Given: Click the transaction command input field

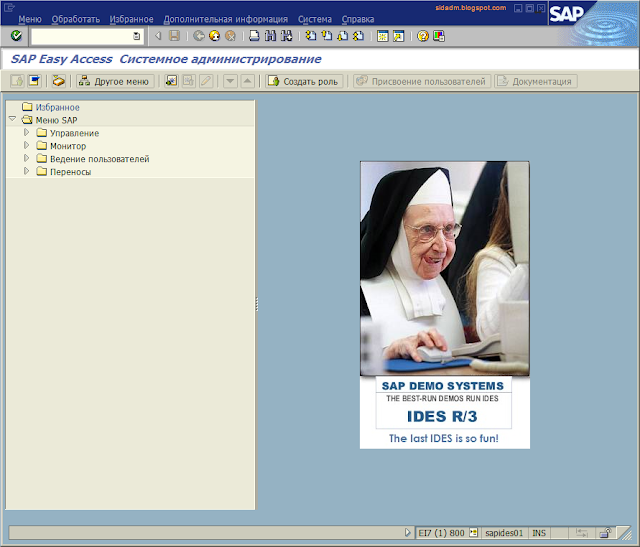Looking at the screenshot, I should click(82, 36).
